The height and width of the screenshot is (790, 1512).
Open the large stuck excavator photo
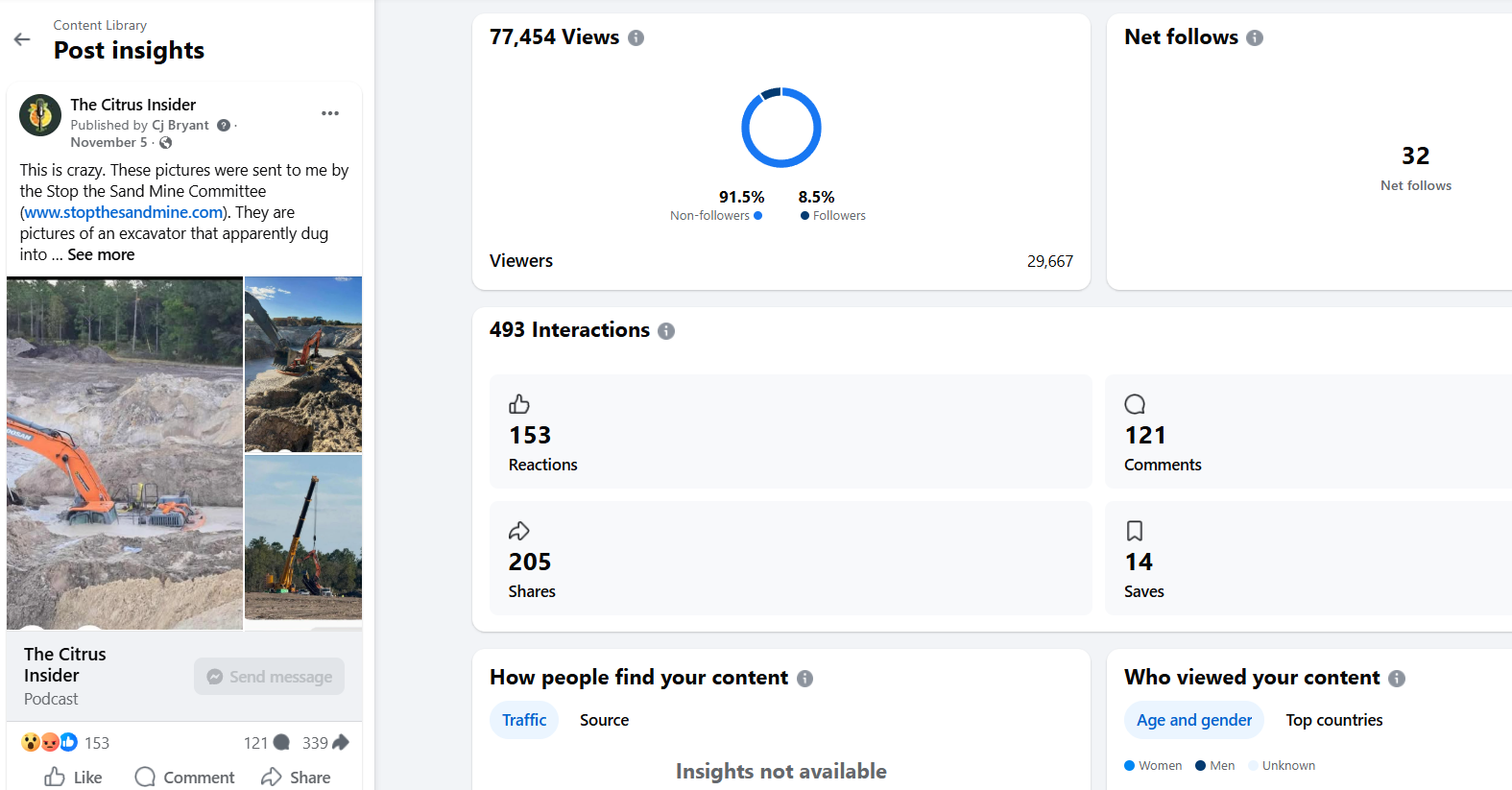(x=125, y=453)
